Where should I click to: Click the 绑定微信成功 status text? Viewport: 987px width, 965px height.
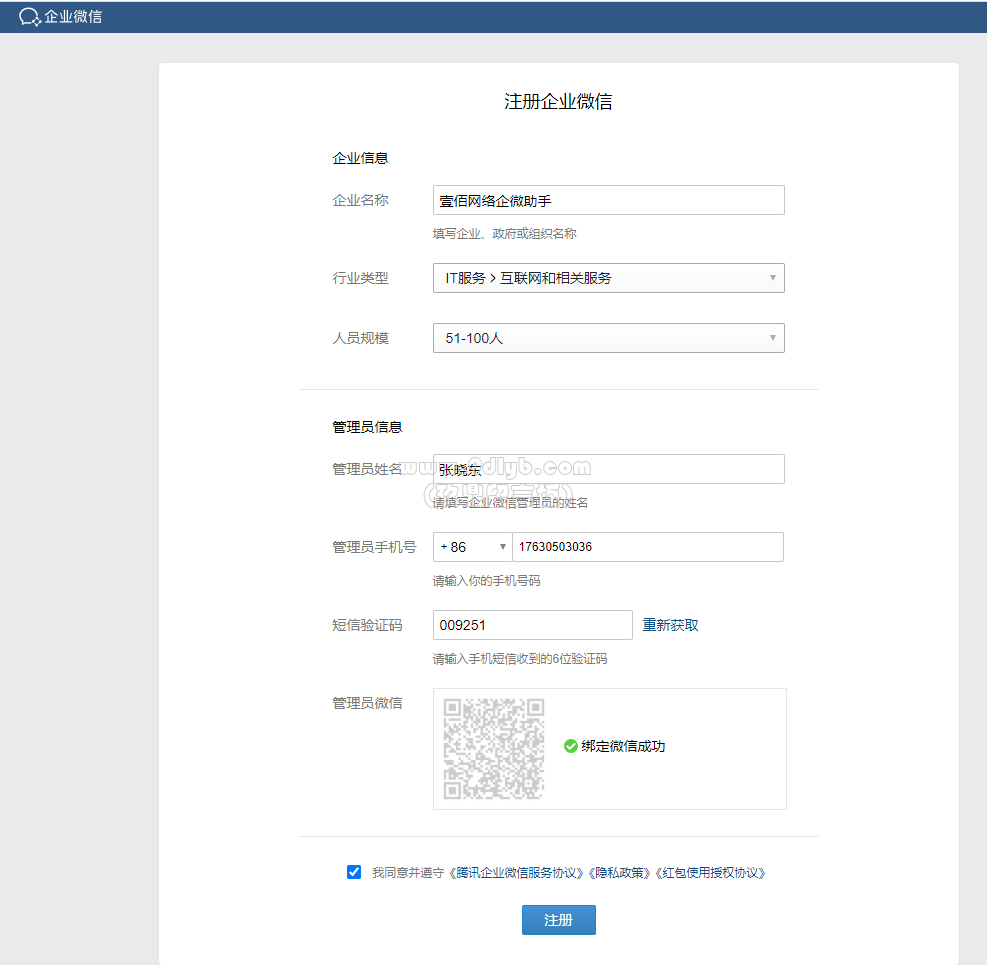623,746
